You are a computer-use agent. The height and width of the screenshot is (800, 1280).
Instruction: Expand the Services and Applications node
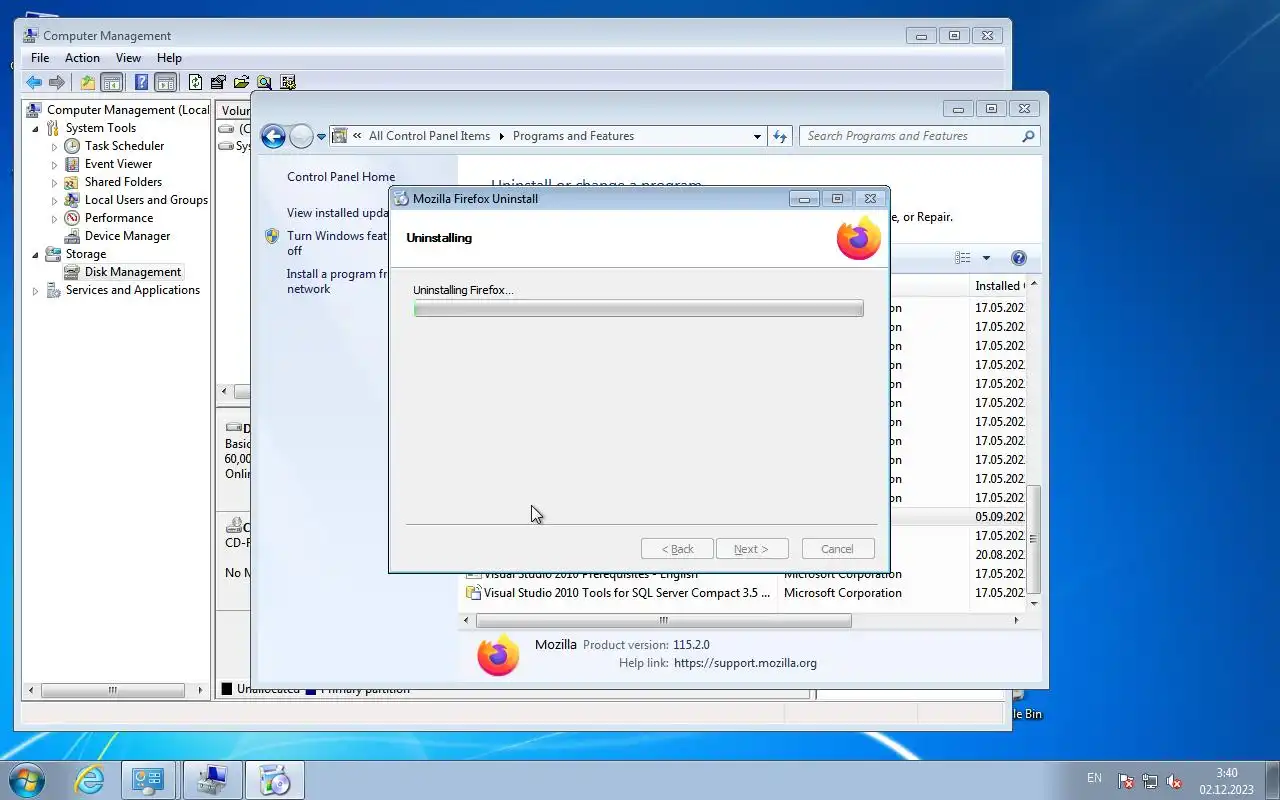click(x=36, y=291)
